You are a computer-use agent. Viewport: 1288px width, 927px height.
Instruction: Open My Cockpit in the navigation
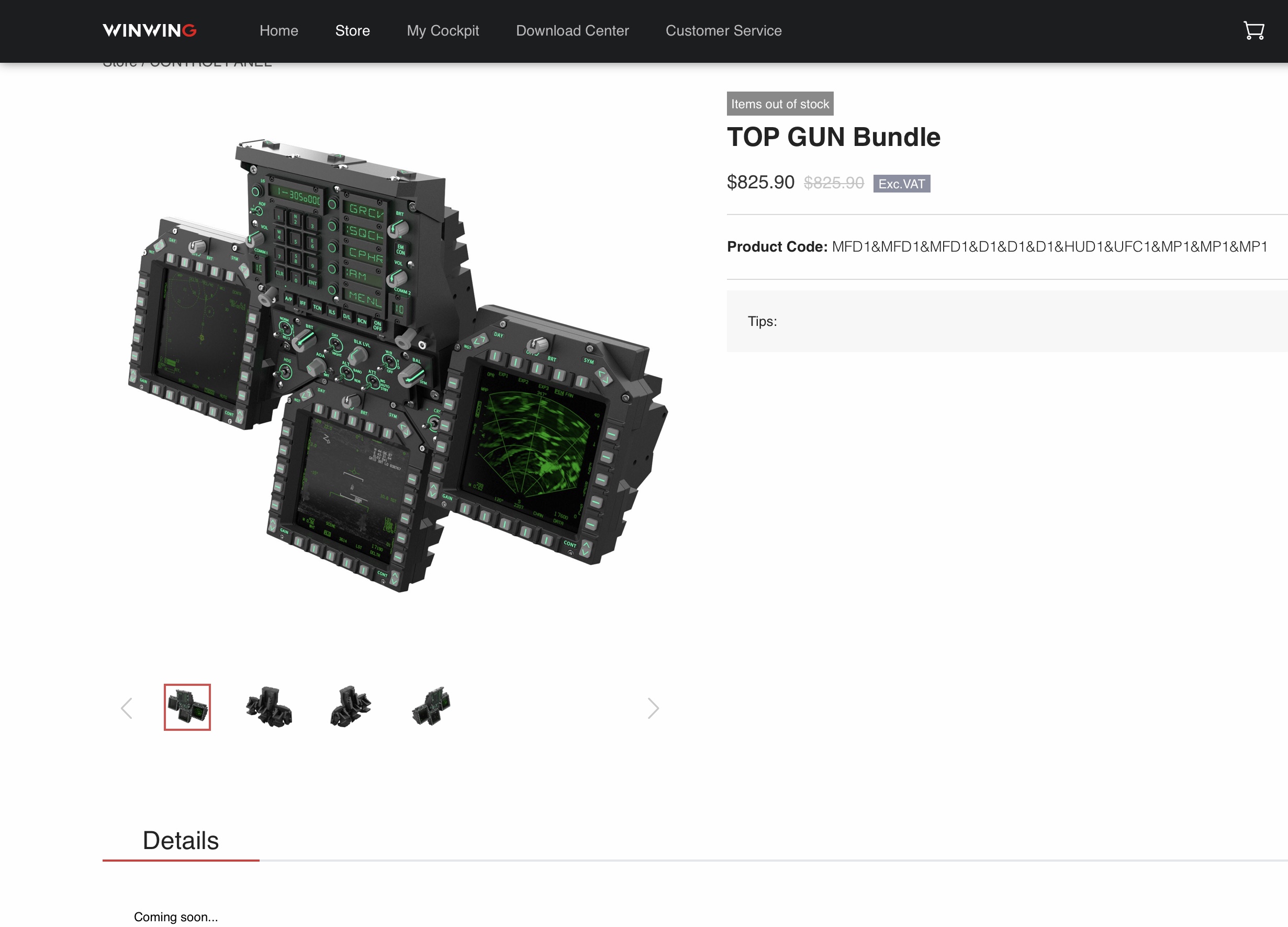click(x=443, y=31)
